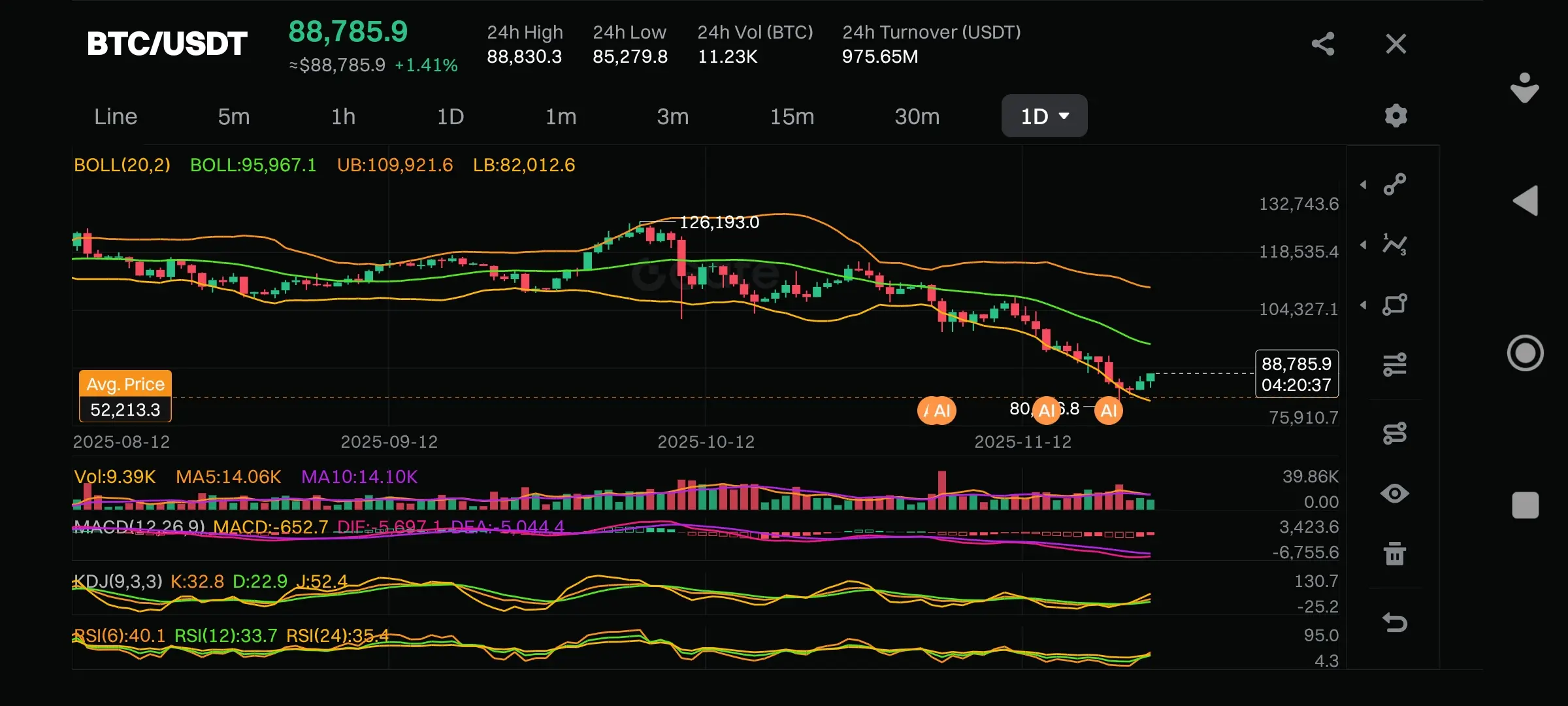
Task: Choose the 1h interval tab
Action: tap(343, 116)
